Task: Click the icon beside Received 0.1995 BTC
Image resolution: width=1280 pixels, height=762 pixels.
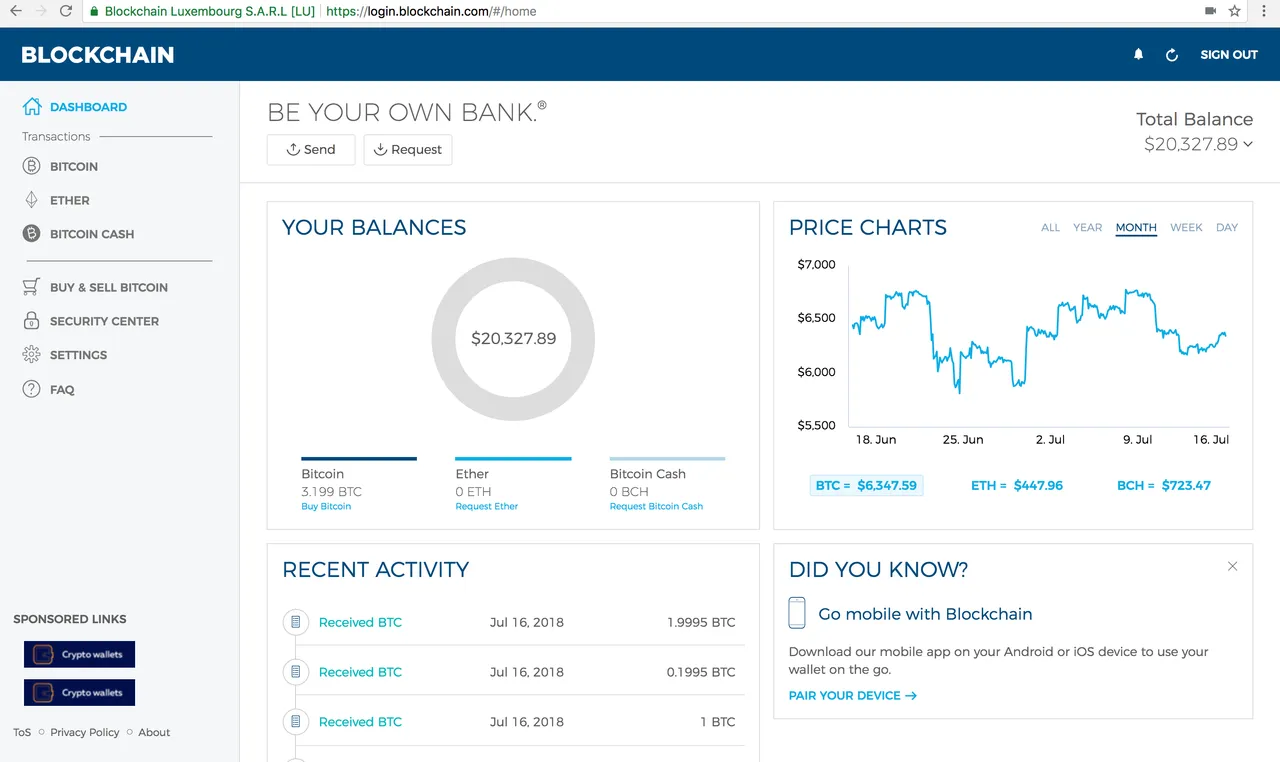Action: tap(295, 672)
